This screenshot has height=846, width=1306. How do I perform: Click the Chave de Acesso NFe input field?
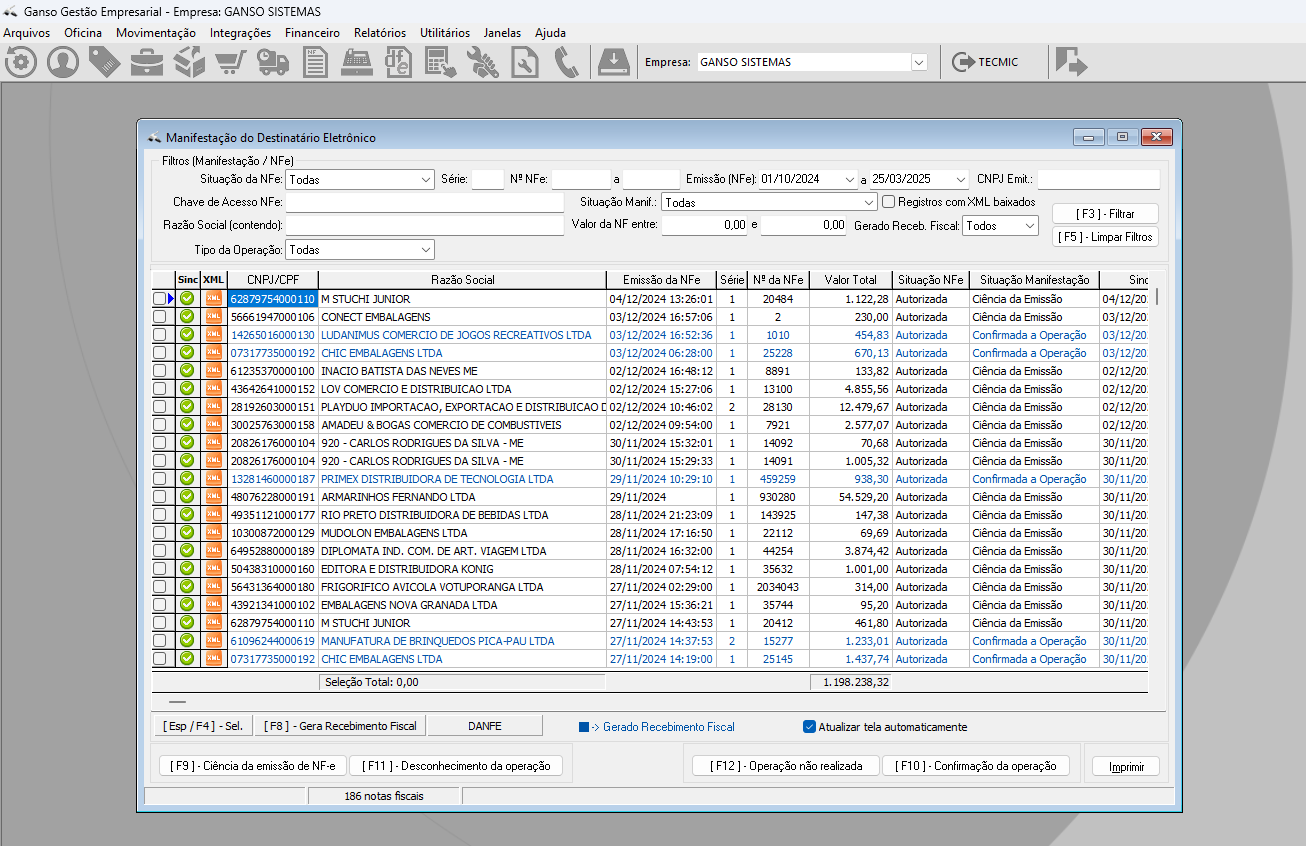(x=425, y=203)
